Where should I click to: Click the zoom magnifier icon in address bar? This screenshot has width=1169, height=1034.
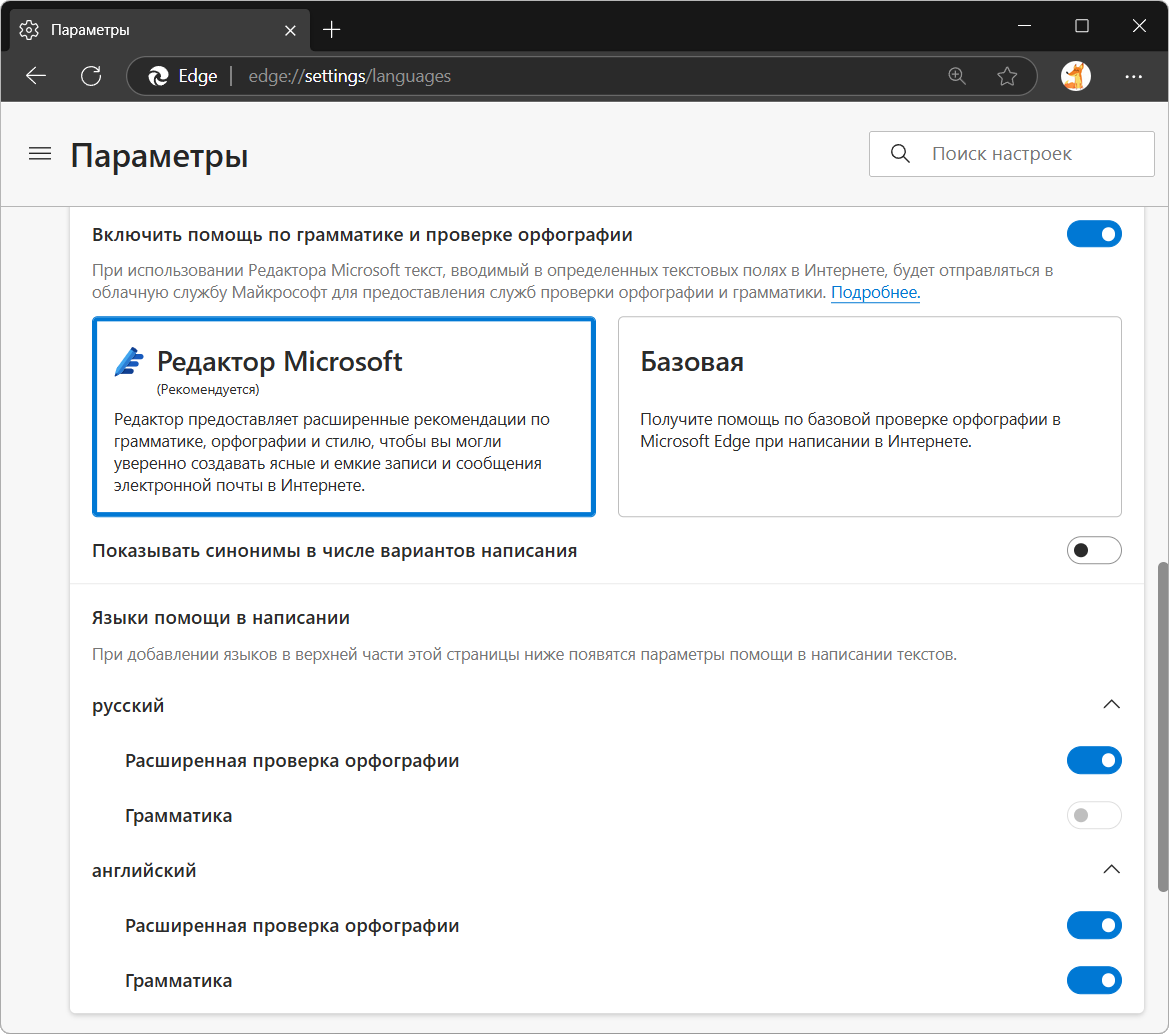(x=957, y=76)
